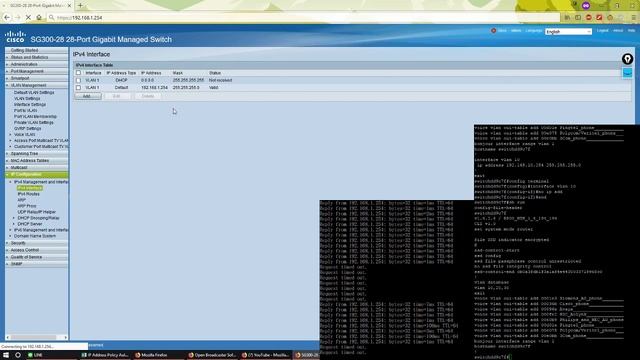The width and height of the screenshot is (640, 360).
Task: Stop loading the current page
Action: [28, 18]
